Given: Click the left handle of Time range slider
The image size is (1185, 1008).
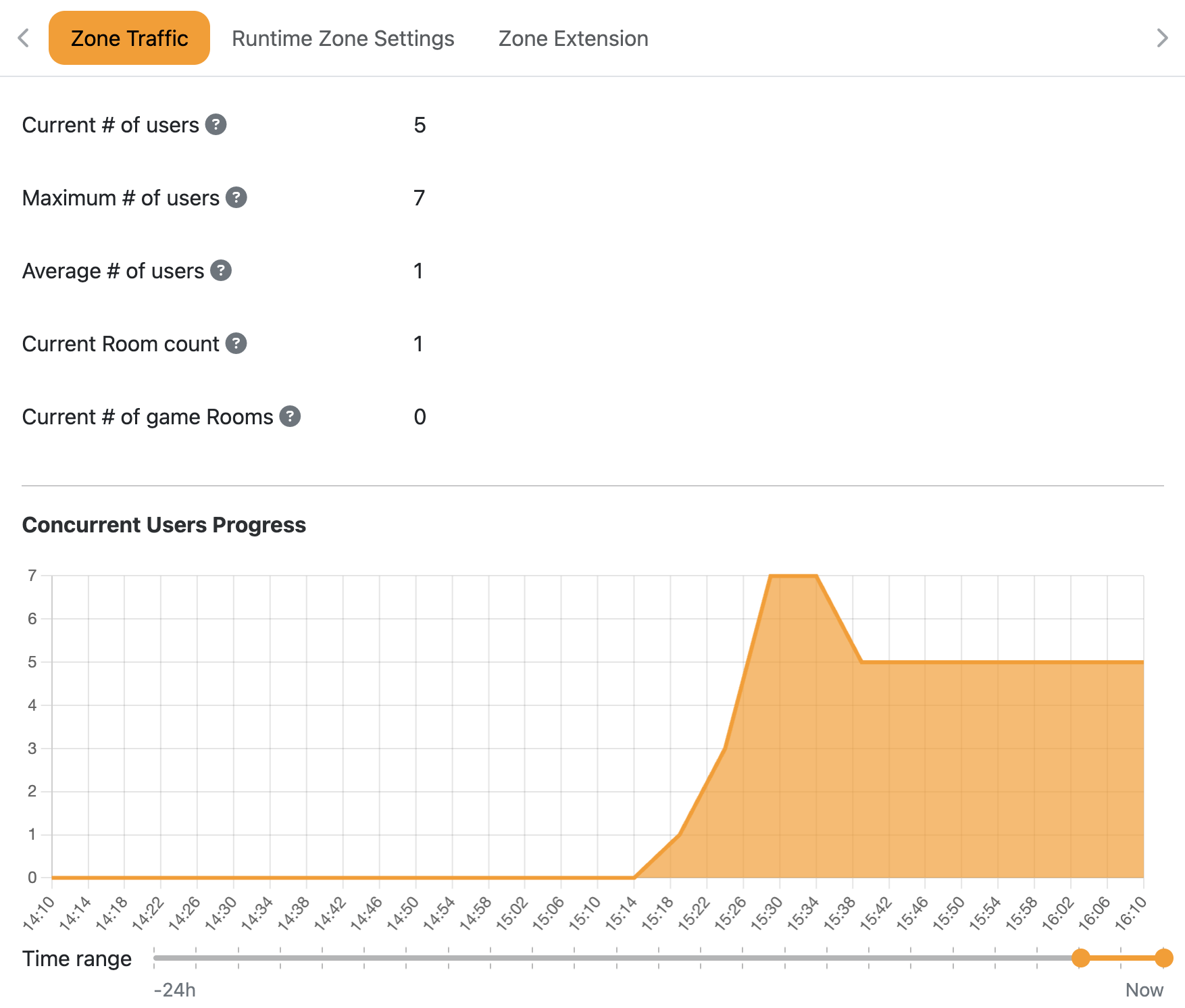Looking at the screenshot, I should pos(1081,958).
